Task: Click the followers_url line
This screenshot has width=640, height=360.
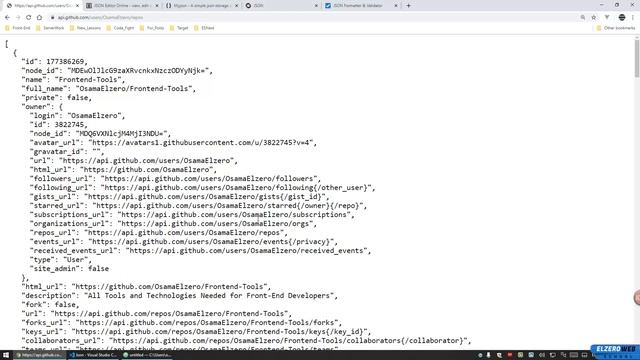Action: click(x=176, y=178)
